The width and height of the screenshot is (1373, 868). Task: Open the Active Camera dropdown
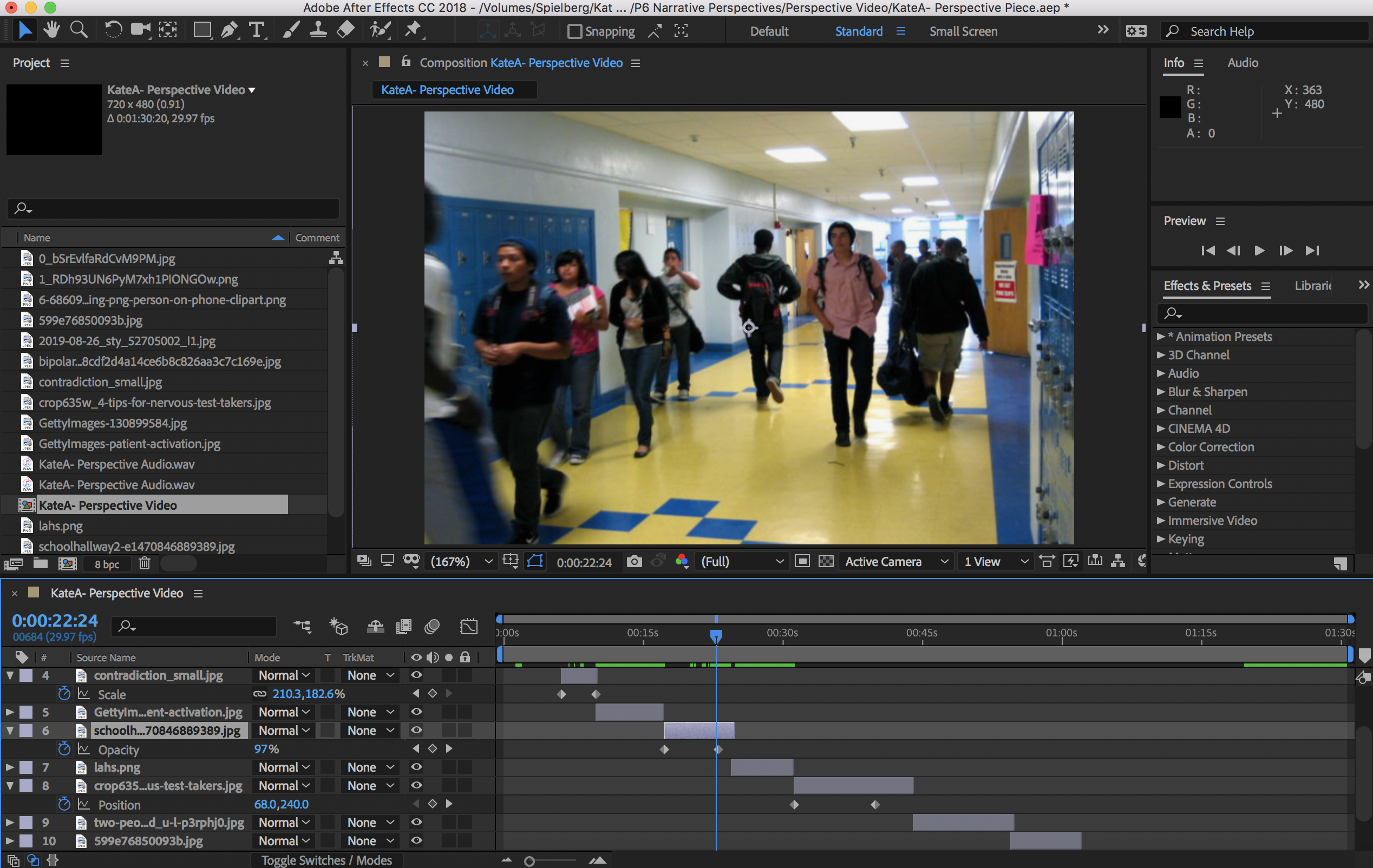click(897, 561)
